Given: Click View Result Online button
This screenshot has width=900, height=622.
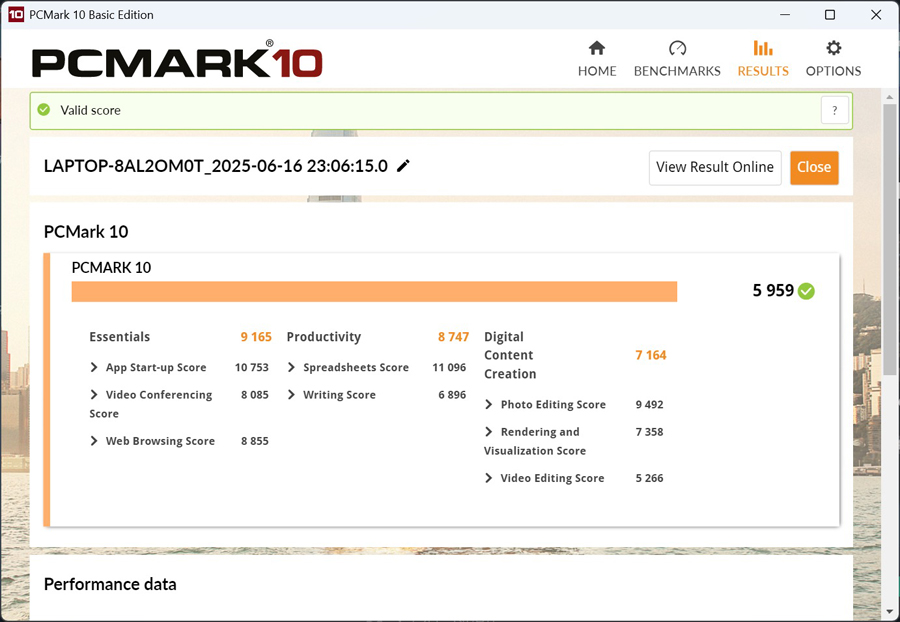Looking at the screenshot, I should (x=715, y=168).
